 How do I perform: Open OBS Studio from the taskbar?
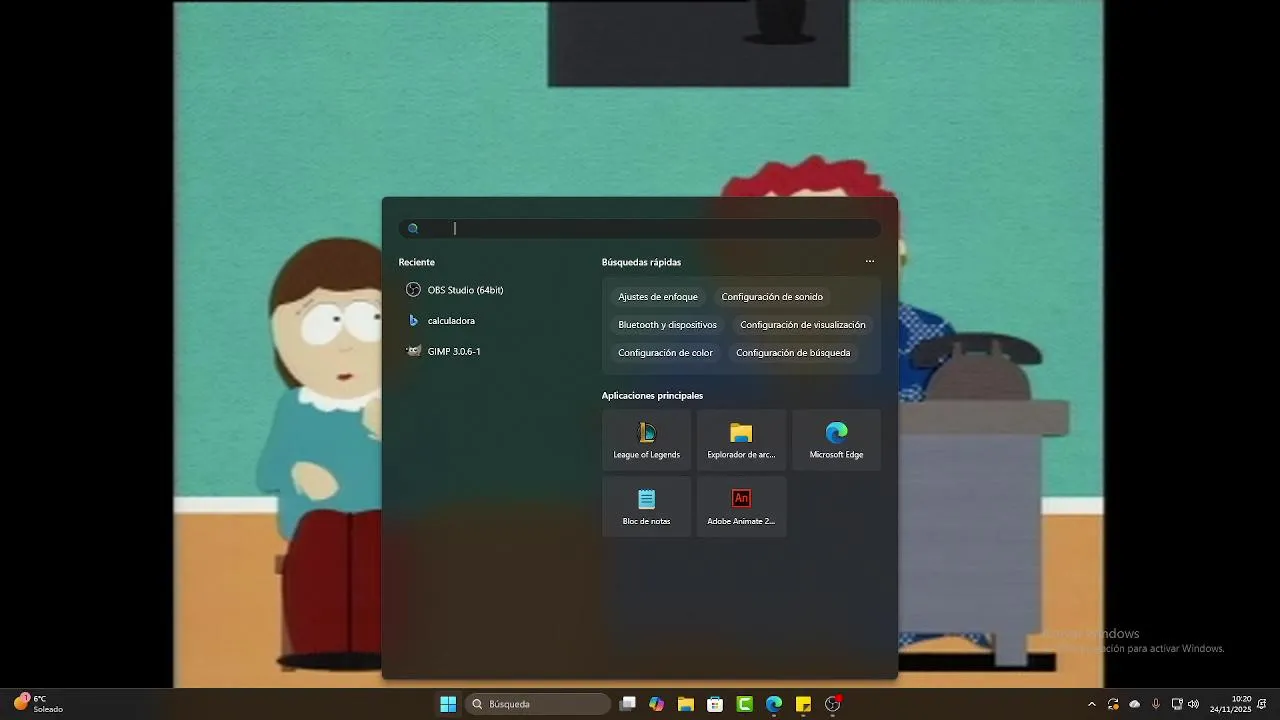[833, 704]
